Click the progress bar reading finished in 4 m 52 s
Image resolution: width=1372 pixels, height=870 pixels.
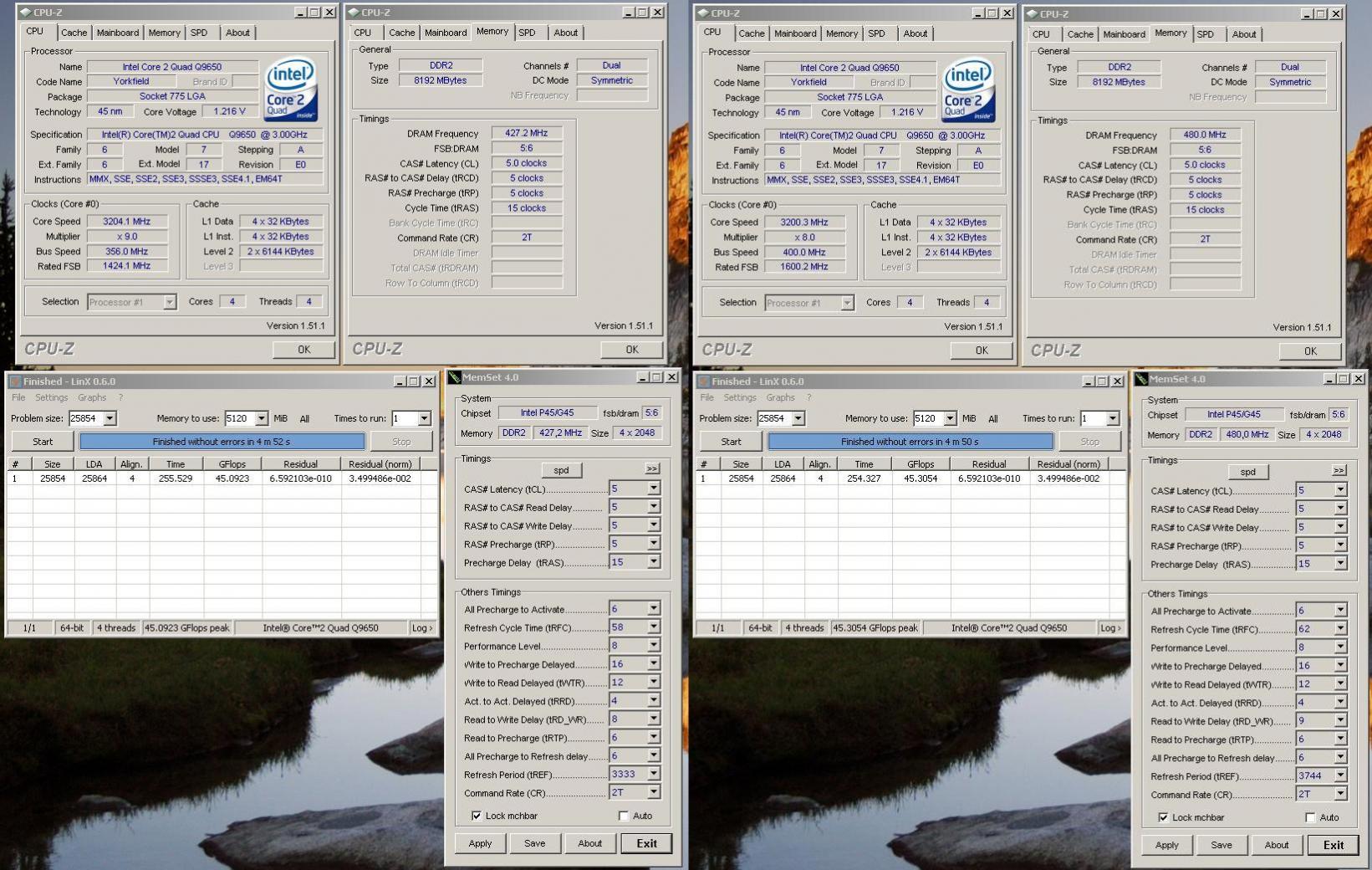222,441
